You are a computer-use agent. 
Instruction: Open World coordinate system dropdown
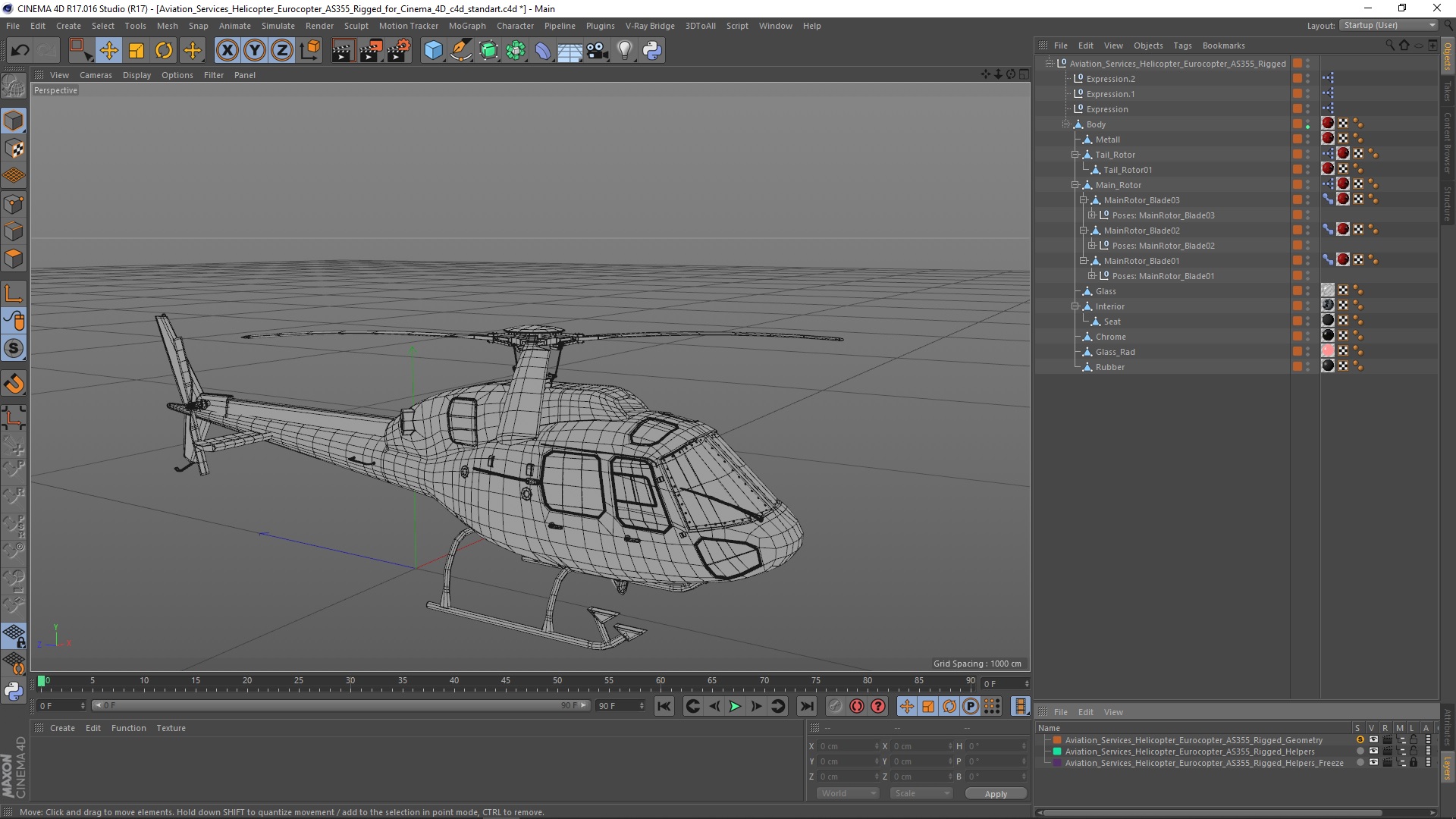[x=847, y=793]
